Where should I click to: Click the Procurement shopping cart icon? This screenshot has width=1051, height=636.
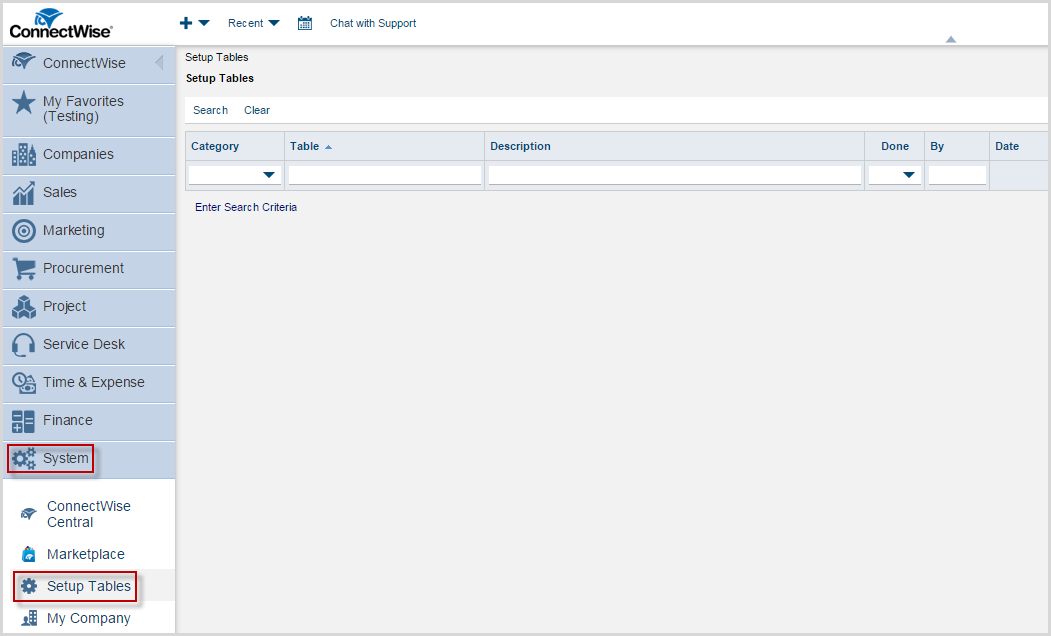pyautogui.click(x=24, y=269)
